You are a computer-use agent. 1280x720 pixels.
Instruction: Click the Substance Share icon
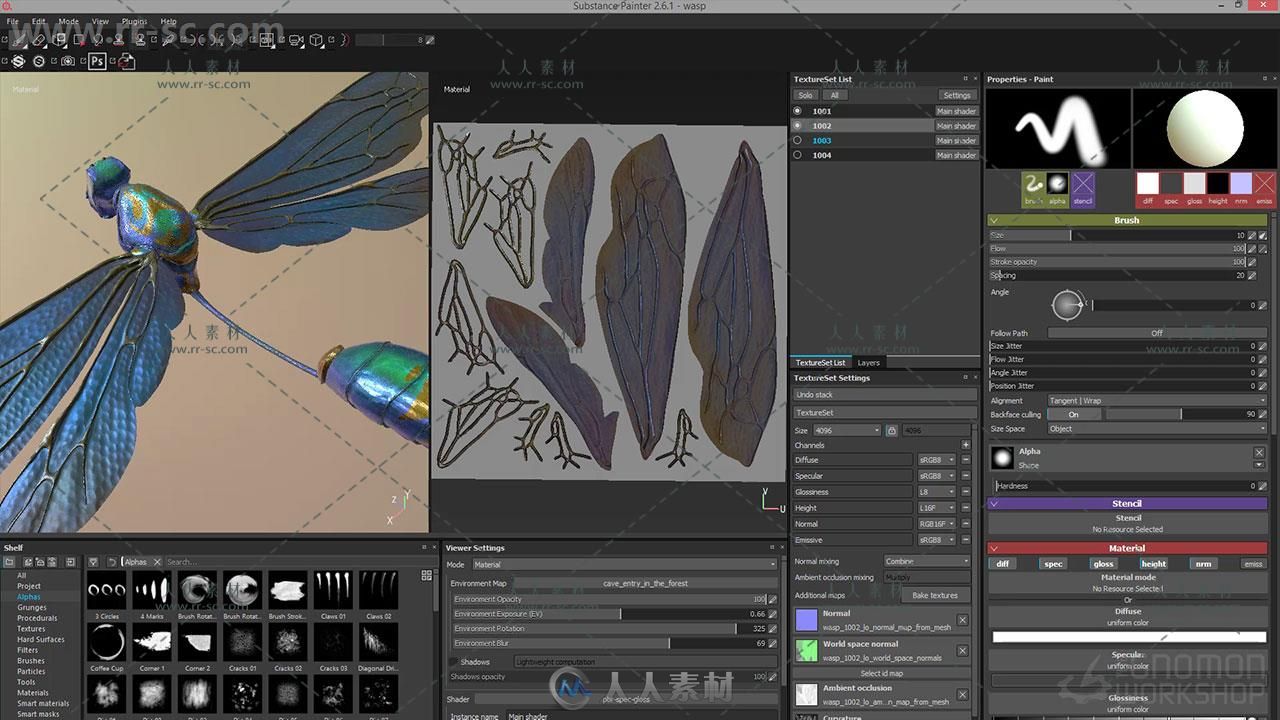click(18, 61)
